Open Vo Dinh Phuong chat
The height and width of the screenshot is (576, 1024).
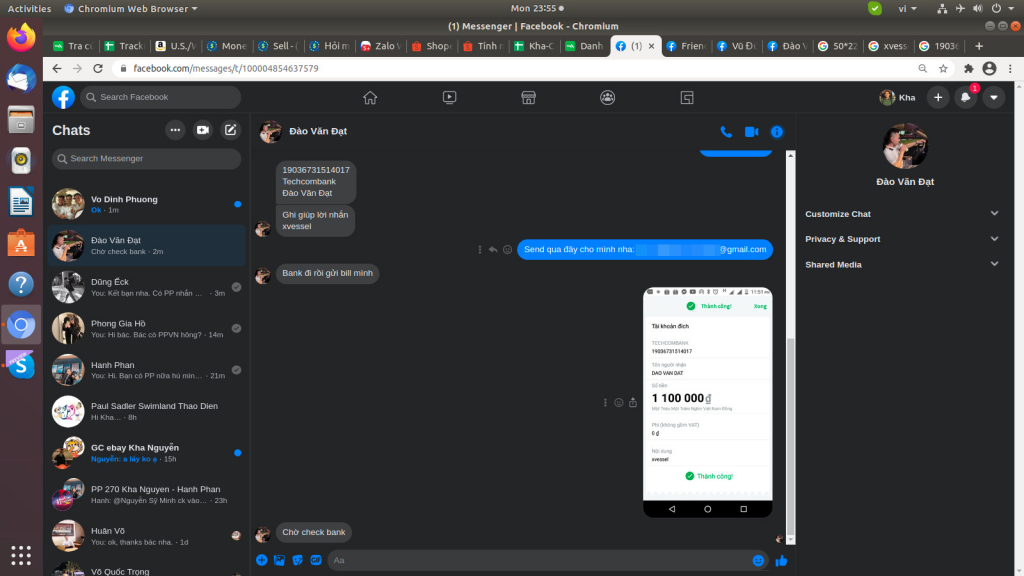click(x=146, y=204)
